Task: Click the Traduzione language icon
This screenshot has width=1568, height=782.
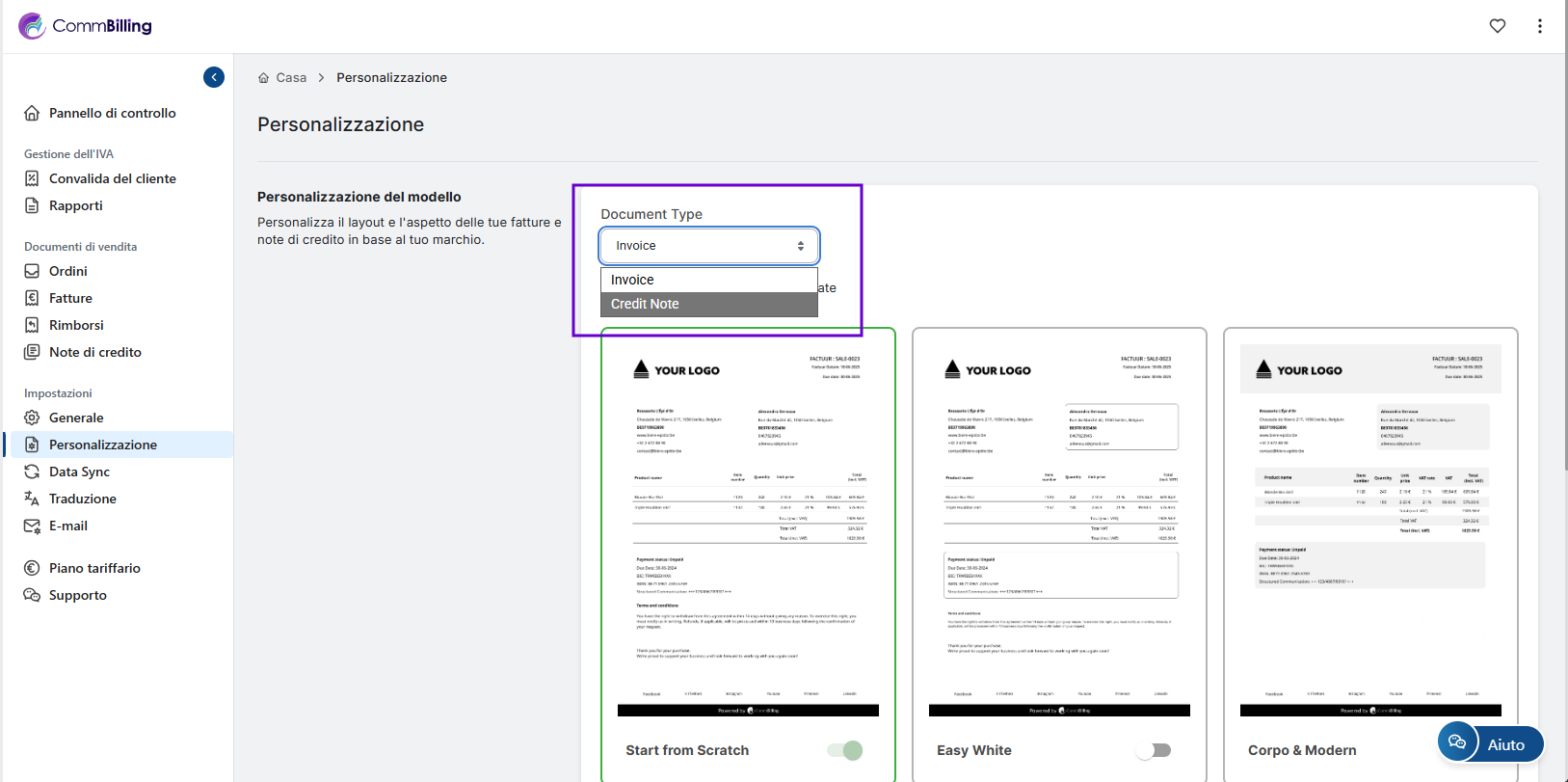Action: point(32,499)
